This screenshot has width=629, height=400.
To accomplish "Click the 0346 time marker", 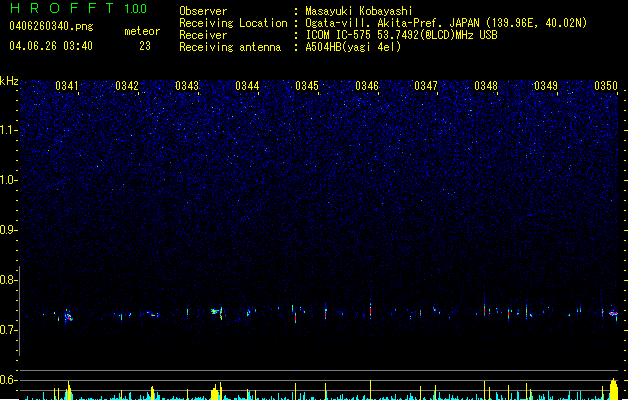I will pos(367,86).
